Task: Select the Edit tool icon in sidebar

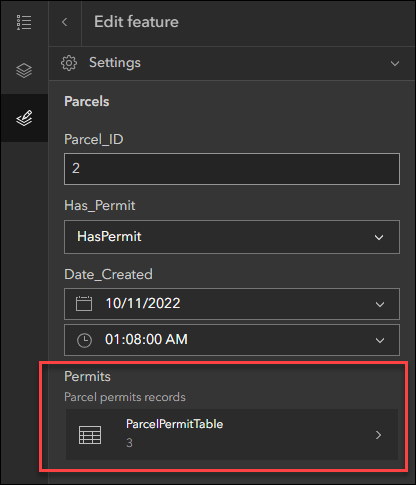Action: 24,118
